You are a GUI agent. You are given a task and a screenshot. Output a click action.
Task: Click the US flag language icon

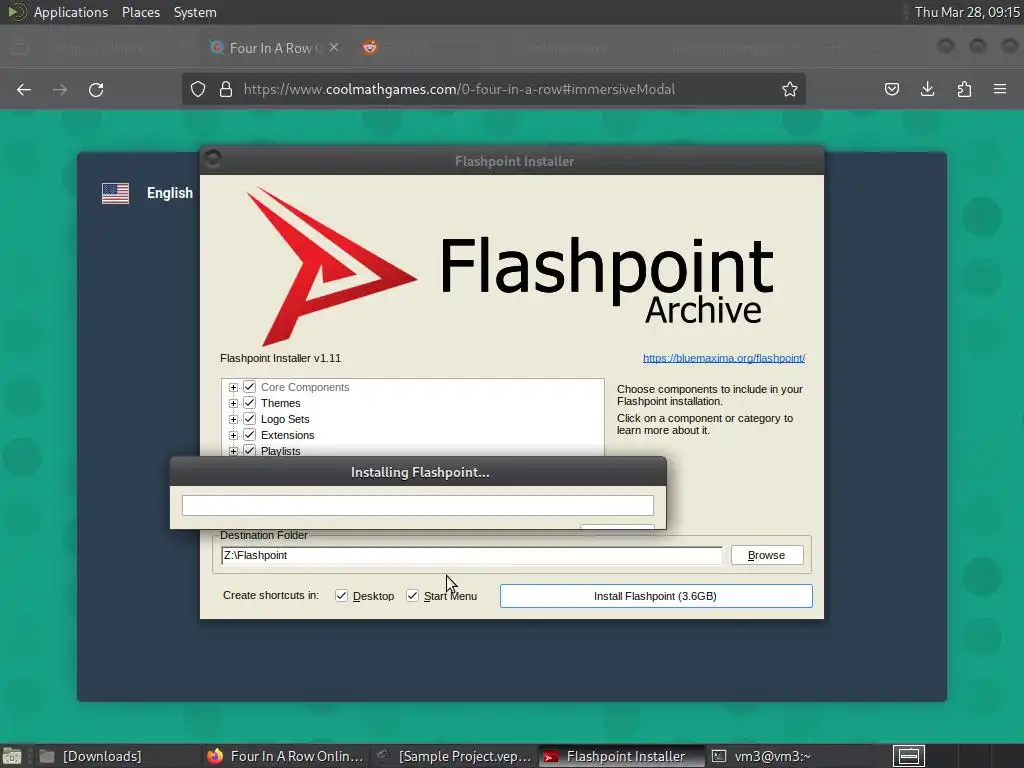click(x=116, y=193)
